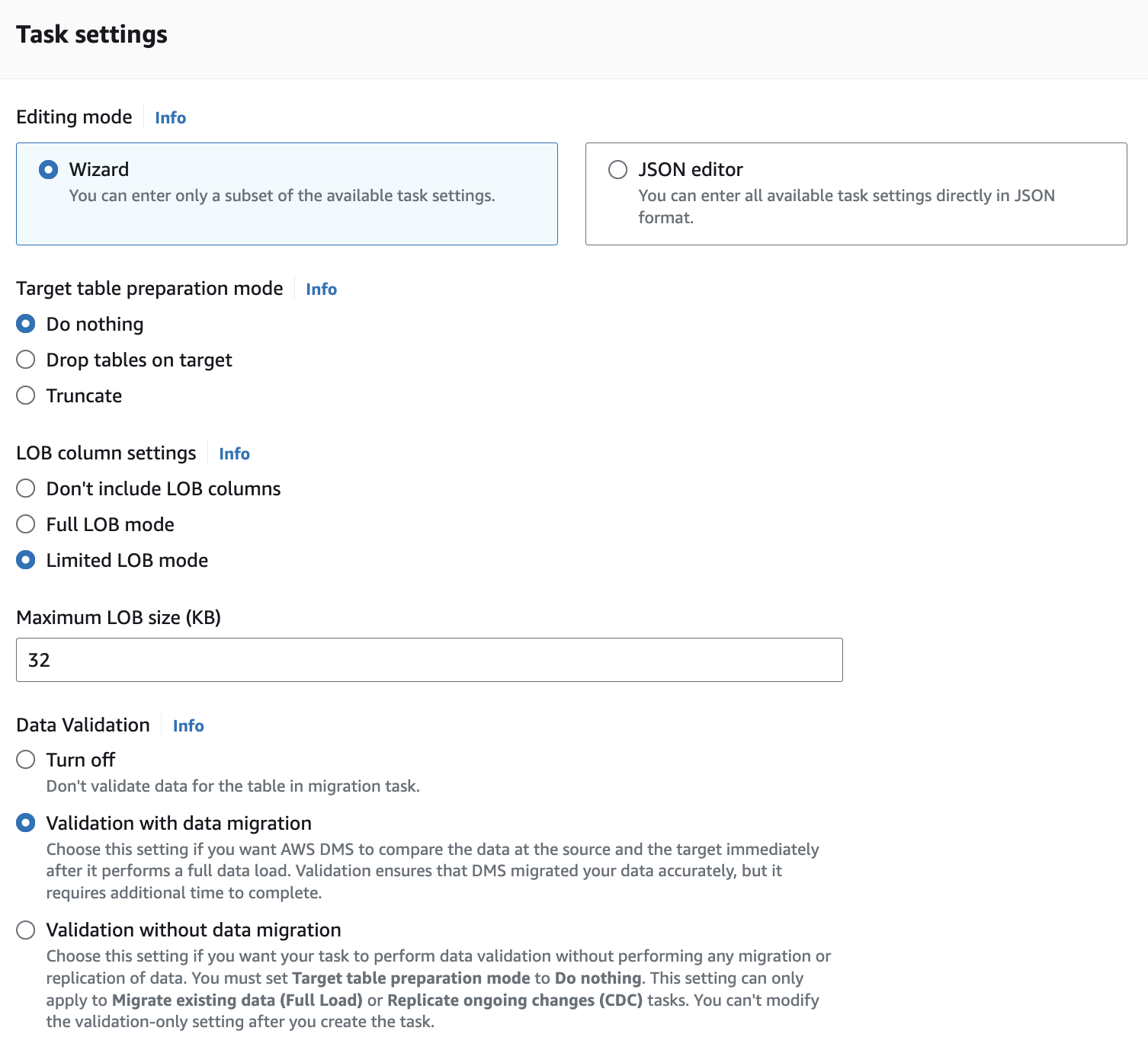Select Don't include LOB columns
The image size is (1148, 1050).
tap(25, 488)
